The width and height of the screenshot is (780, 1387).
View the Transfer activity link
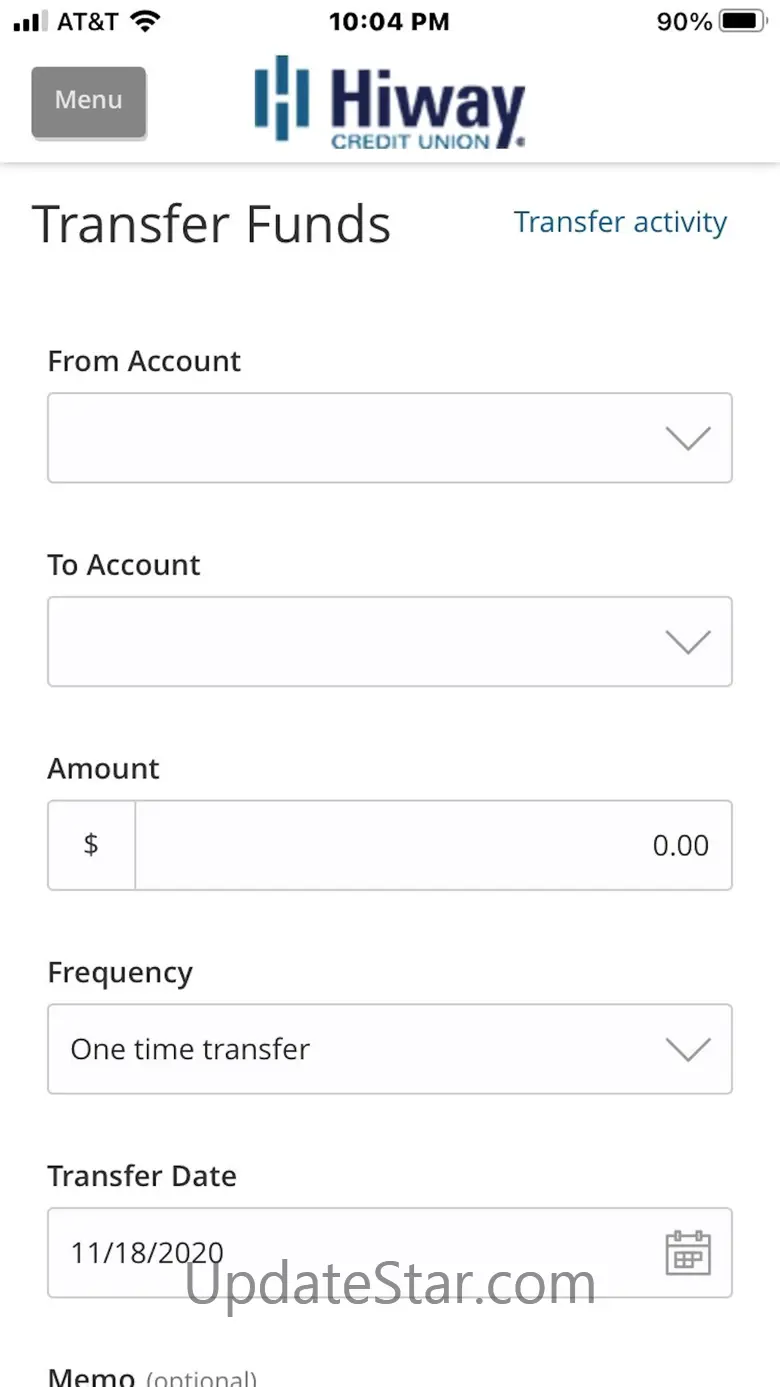pyautogui.click(x=620, y=222)
